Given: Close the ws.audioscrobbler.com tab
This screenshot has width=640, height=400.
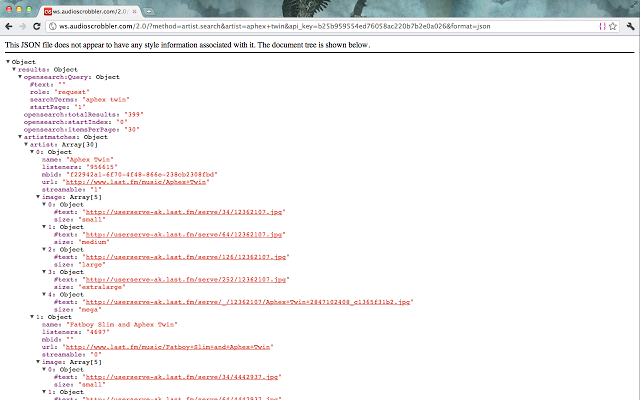Looking at the screenshot, I should (134, 11).
